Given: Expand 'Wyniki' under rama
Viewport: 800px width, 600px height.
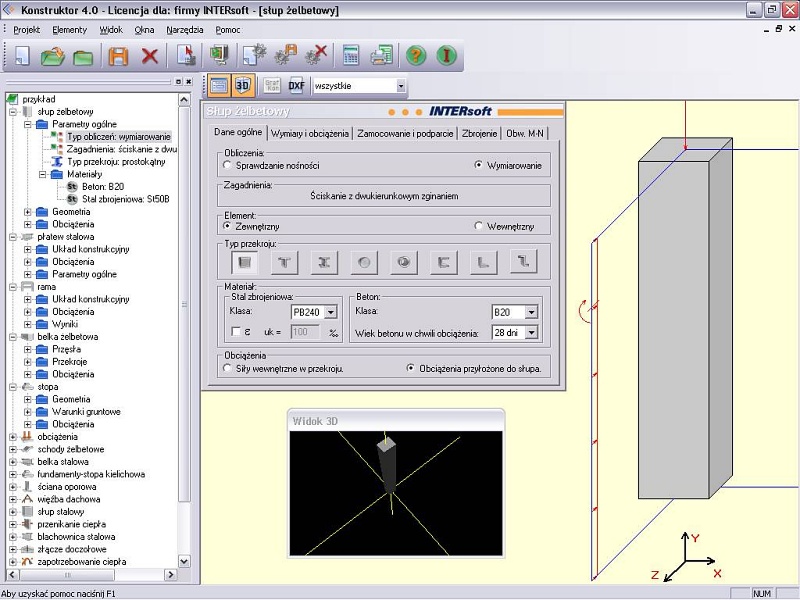Looking at the screenshot, I should [x=28, y=324].
